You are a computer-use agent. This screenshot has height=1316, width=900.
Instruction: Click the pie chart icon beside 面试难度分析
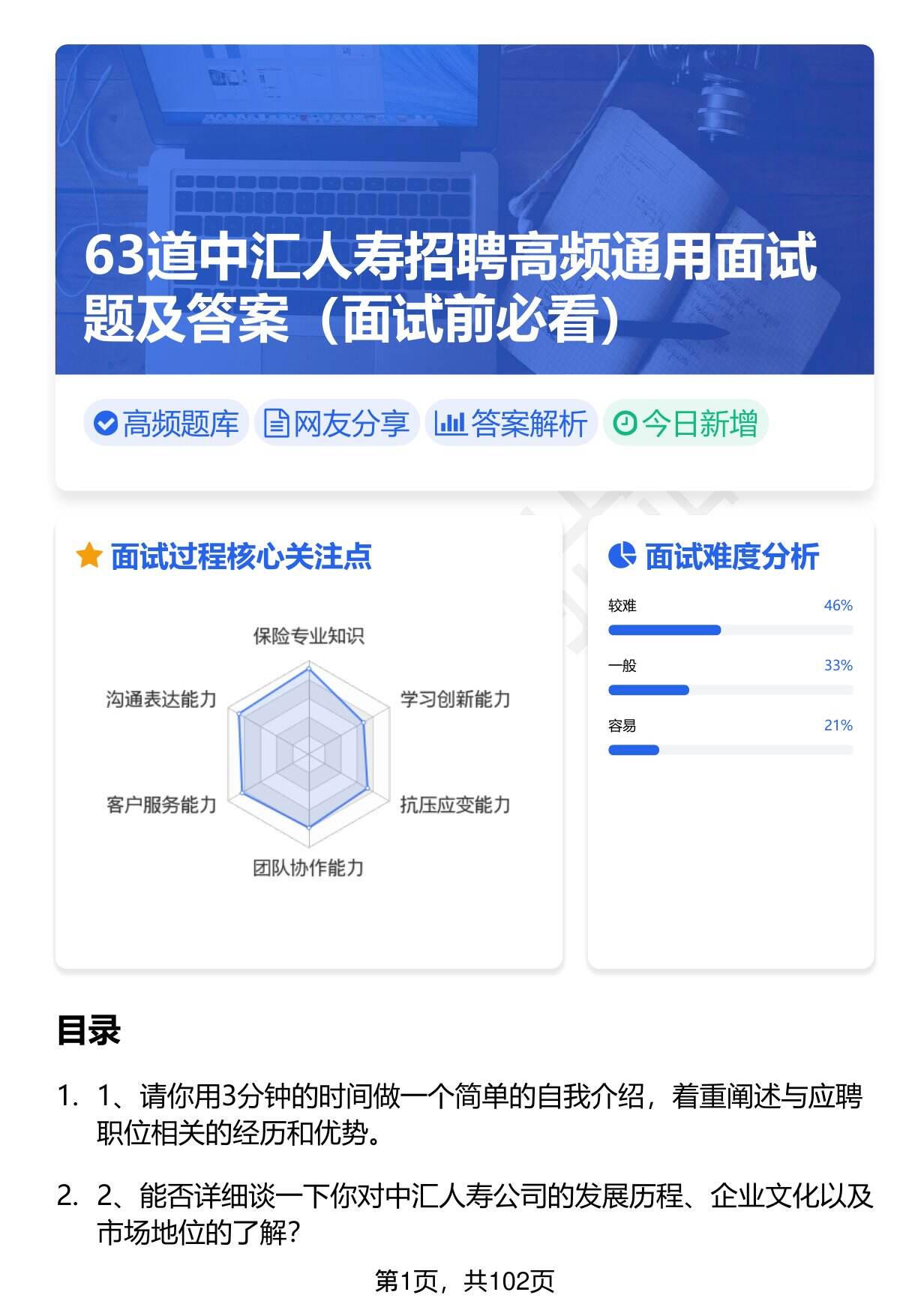622,556
